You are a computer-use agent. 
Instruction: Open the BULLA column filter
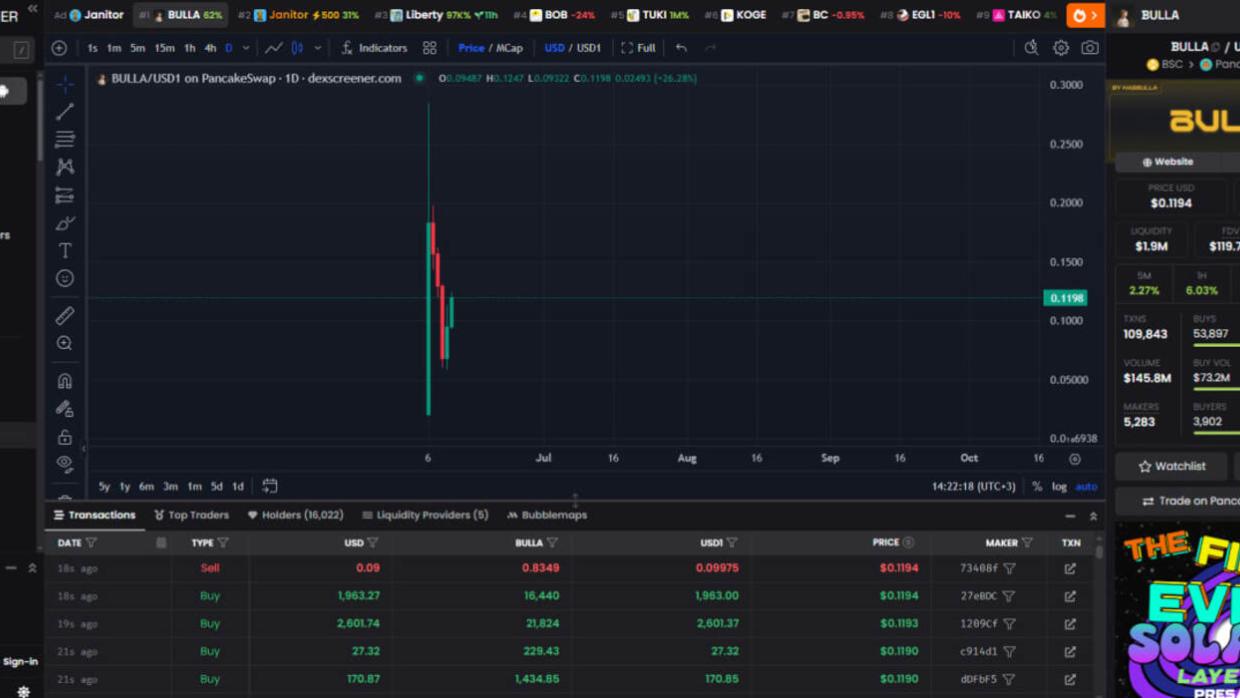click(552, 543)
